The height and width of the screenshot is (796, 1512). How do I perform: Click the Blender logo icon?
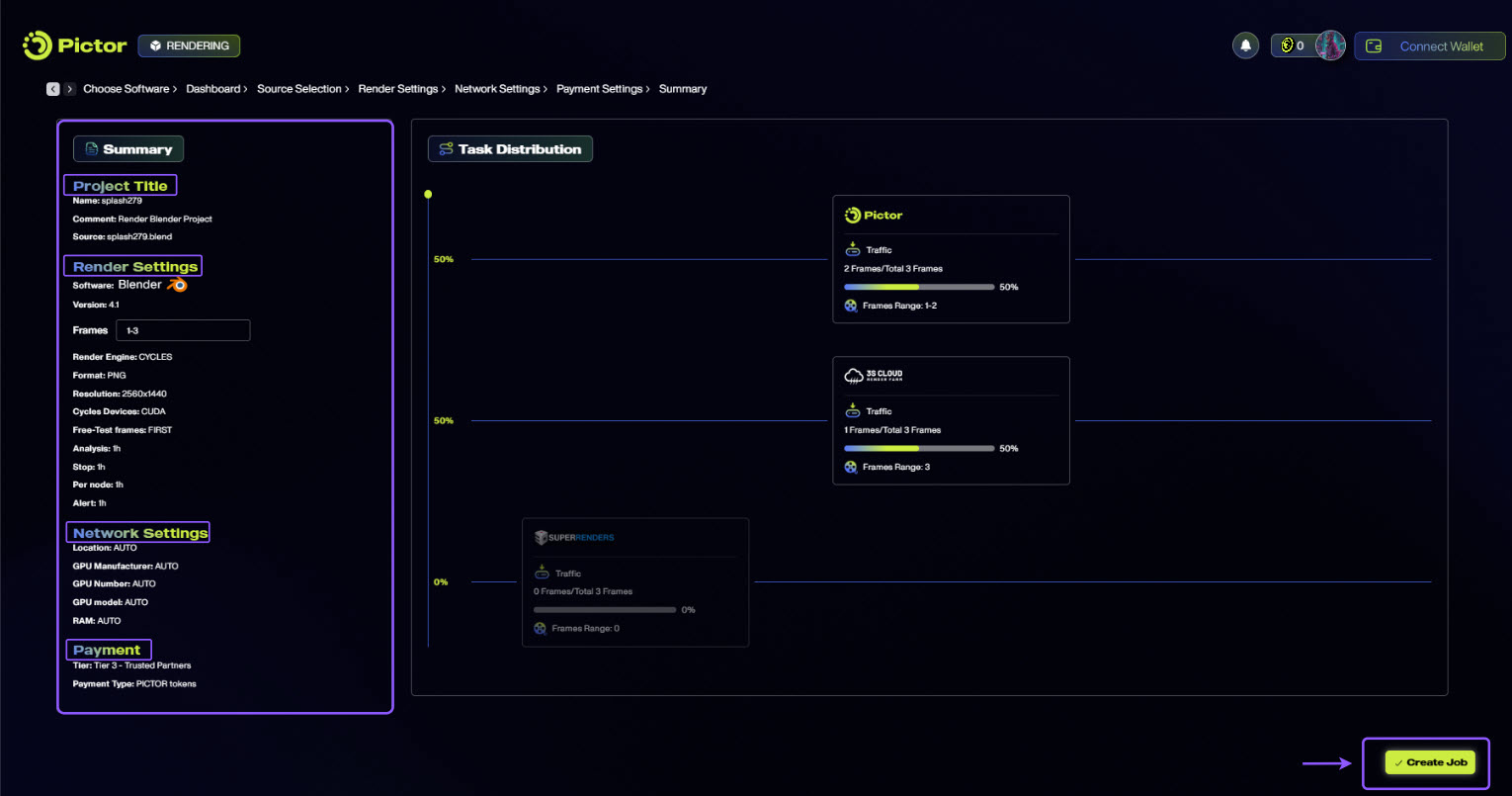pos(177,285)
